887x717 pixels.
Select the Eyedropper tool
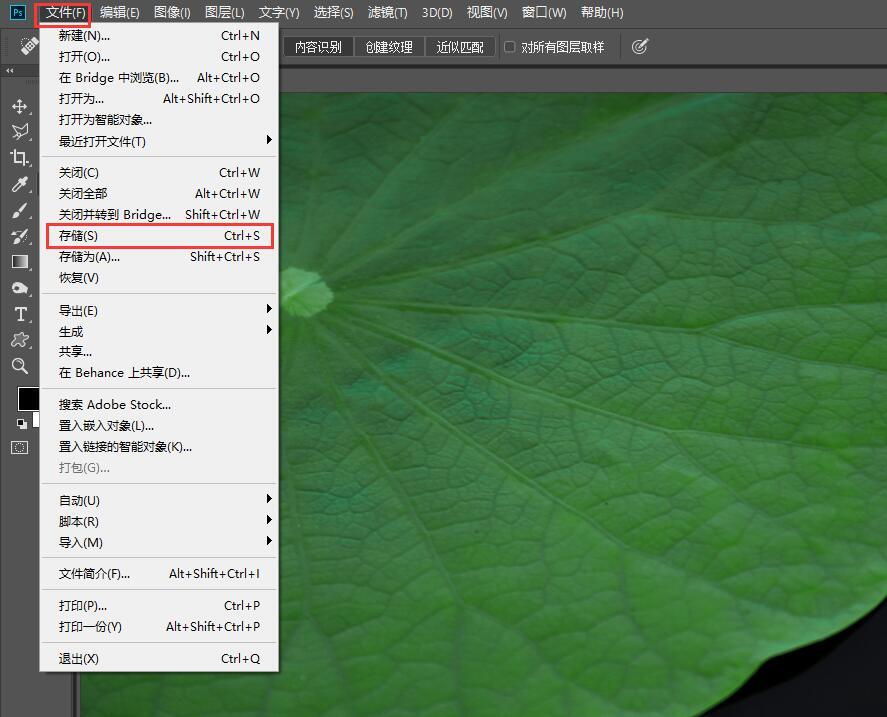click(19, 184)
